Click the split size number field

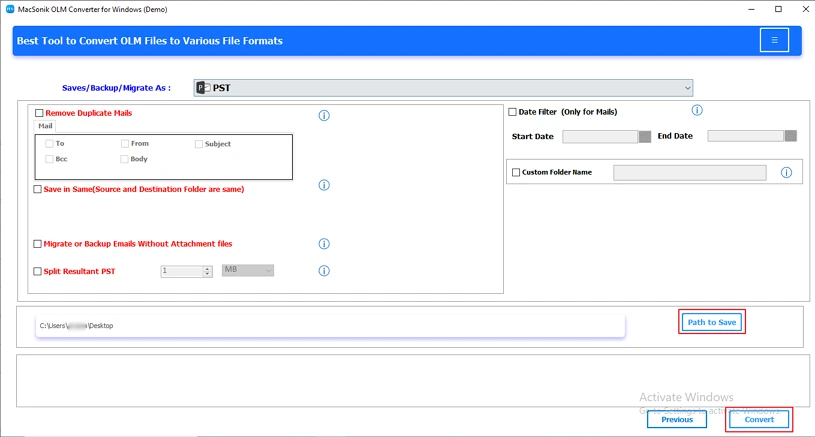pyautogui.click(x=181, y=271)
